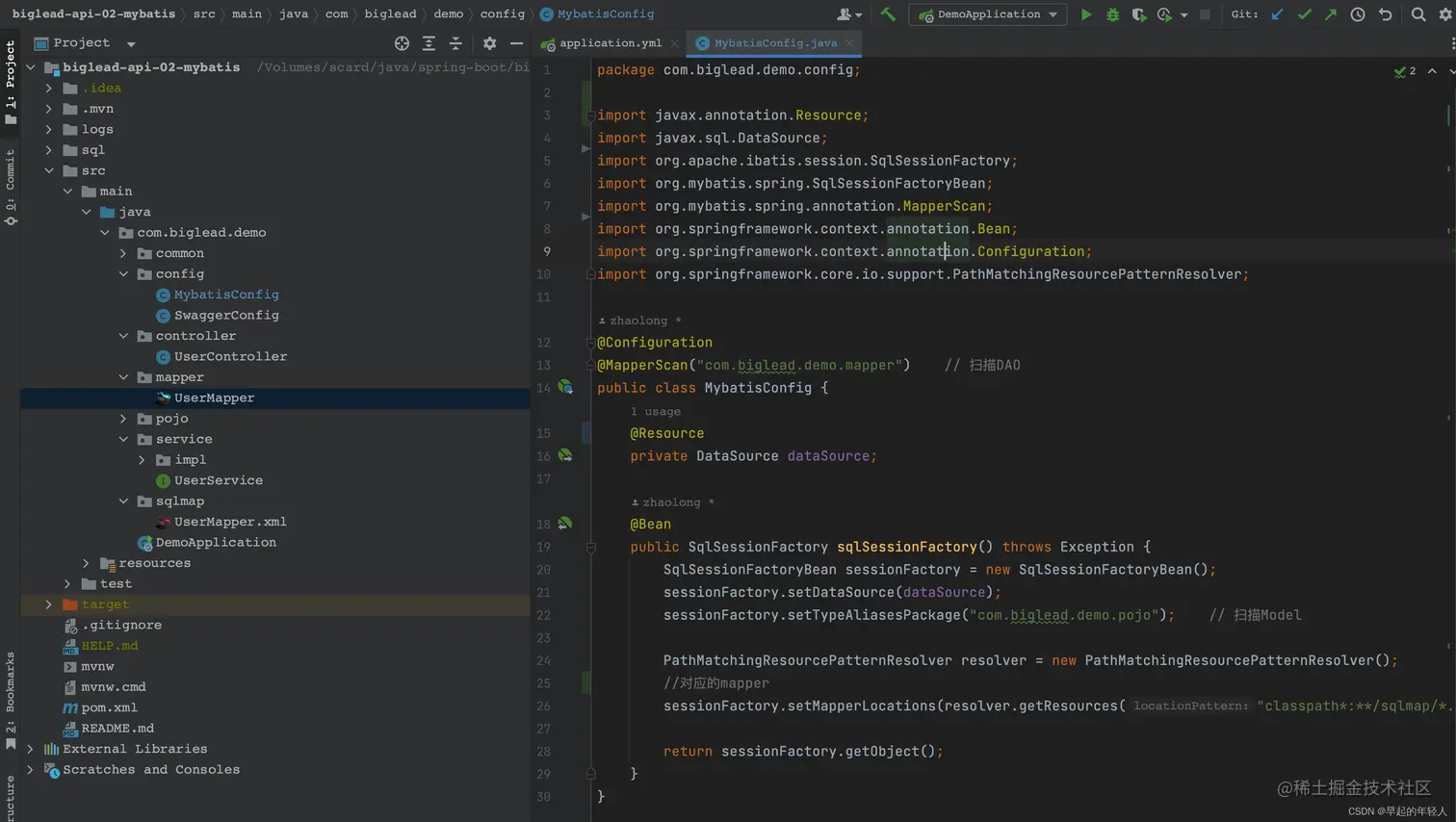Open UserController in the project tree
Viewport: 1456px width, 822px height.
tap(230, 356)
